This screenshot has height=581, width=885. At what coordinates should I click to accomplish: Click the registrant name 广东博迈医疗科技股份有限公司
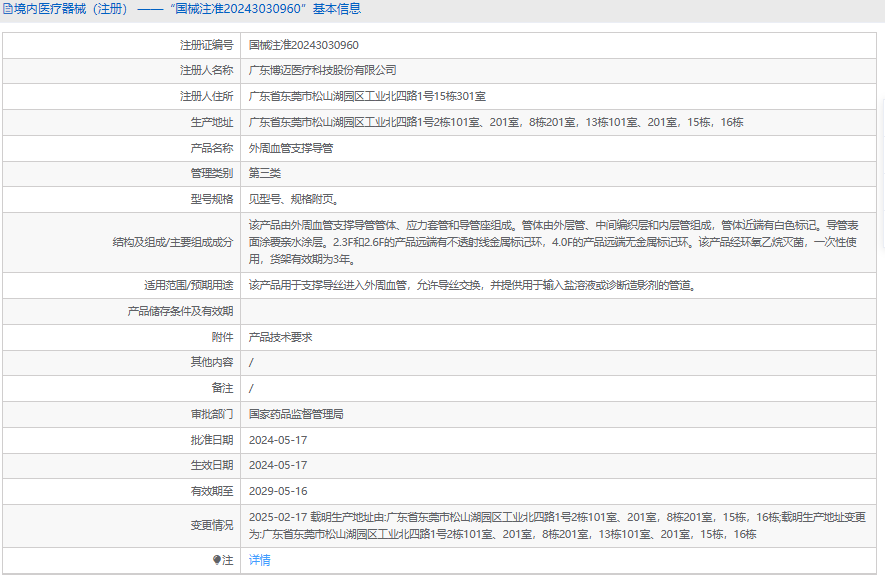click(x=322, y=71)
